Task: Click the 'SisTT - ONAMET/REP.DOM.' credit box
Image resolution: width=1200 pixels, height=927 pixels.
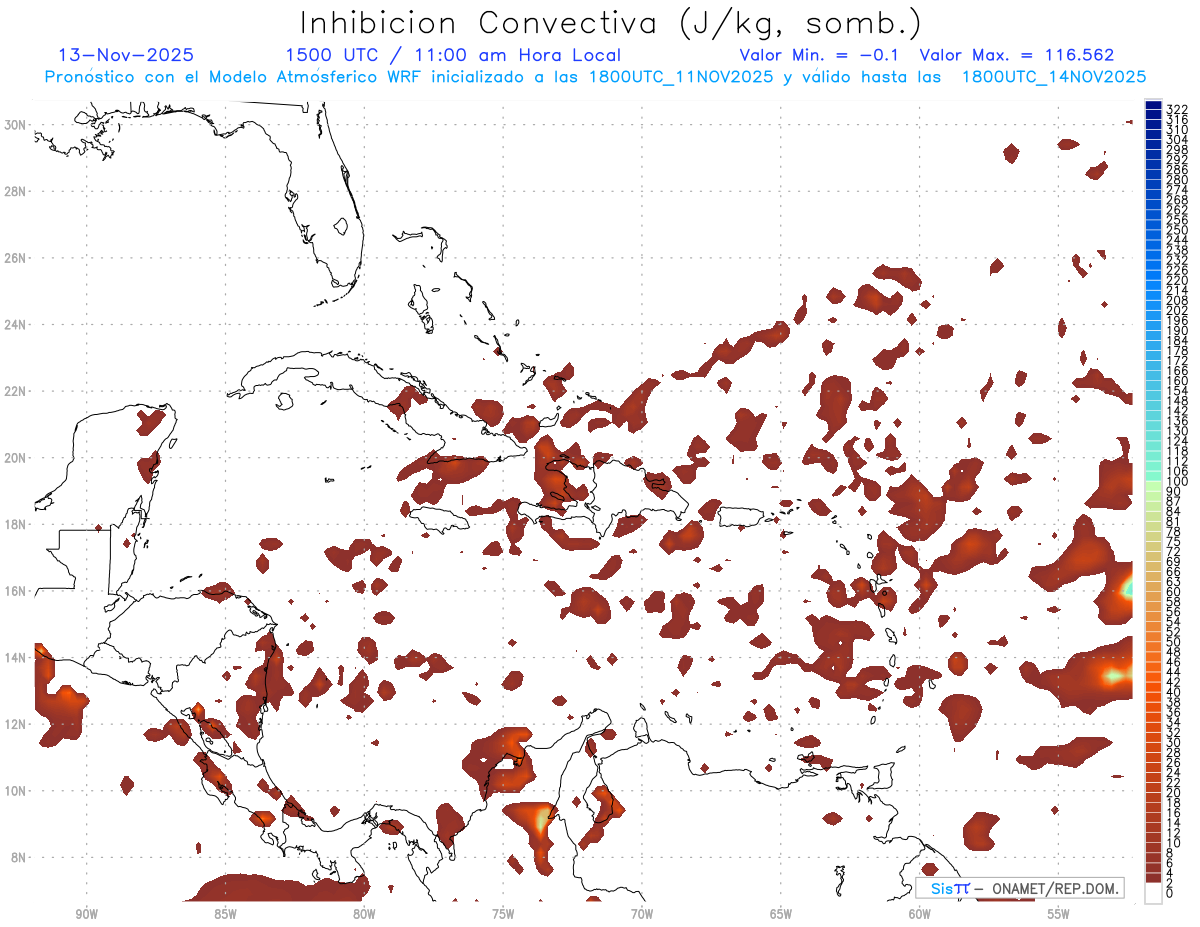Action: 1020,888
